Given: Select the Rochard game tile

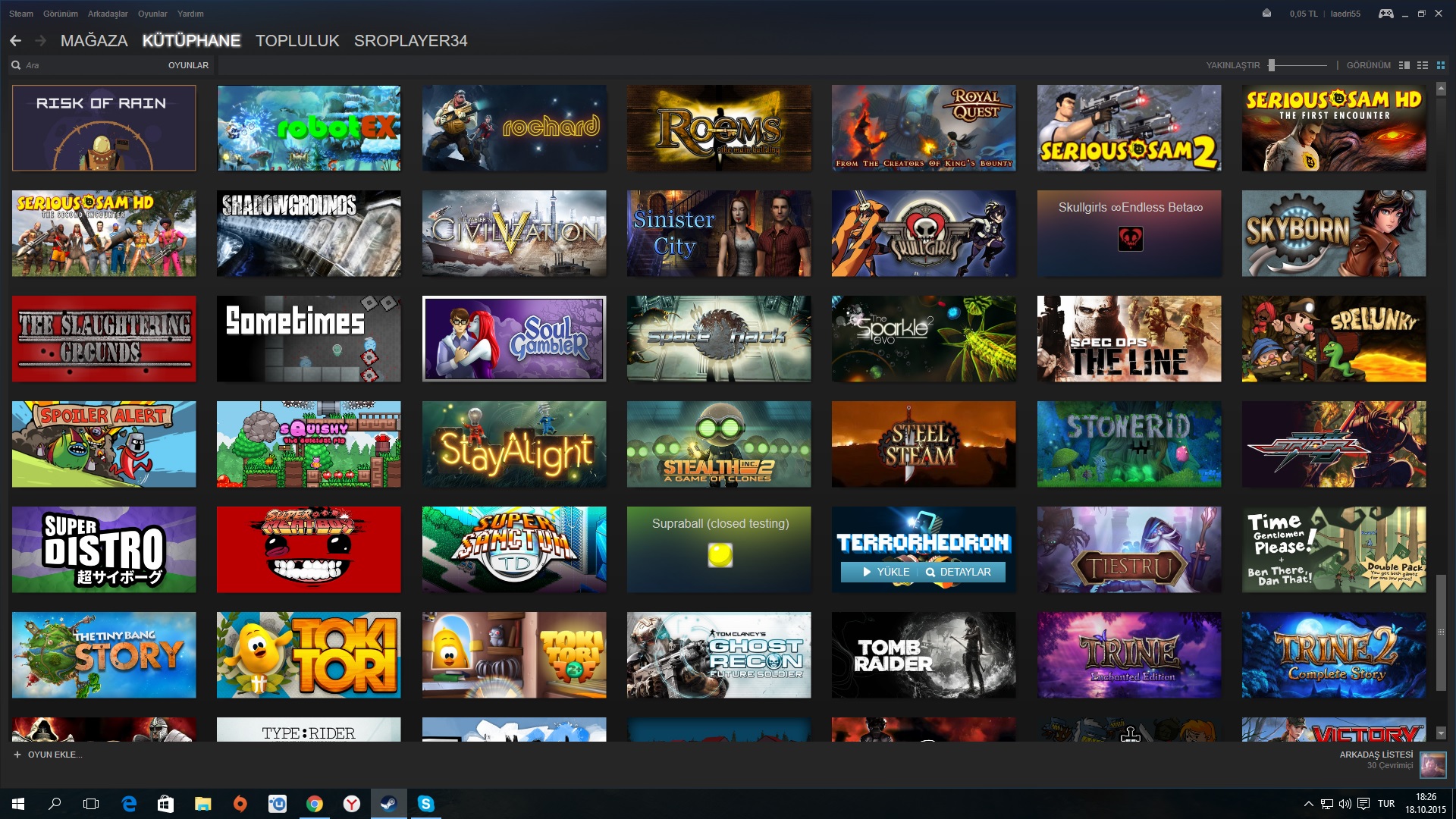Looking at the screenshot, I should [x=514, y=128].
